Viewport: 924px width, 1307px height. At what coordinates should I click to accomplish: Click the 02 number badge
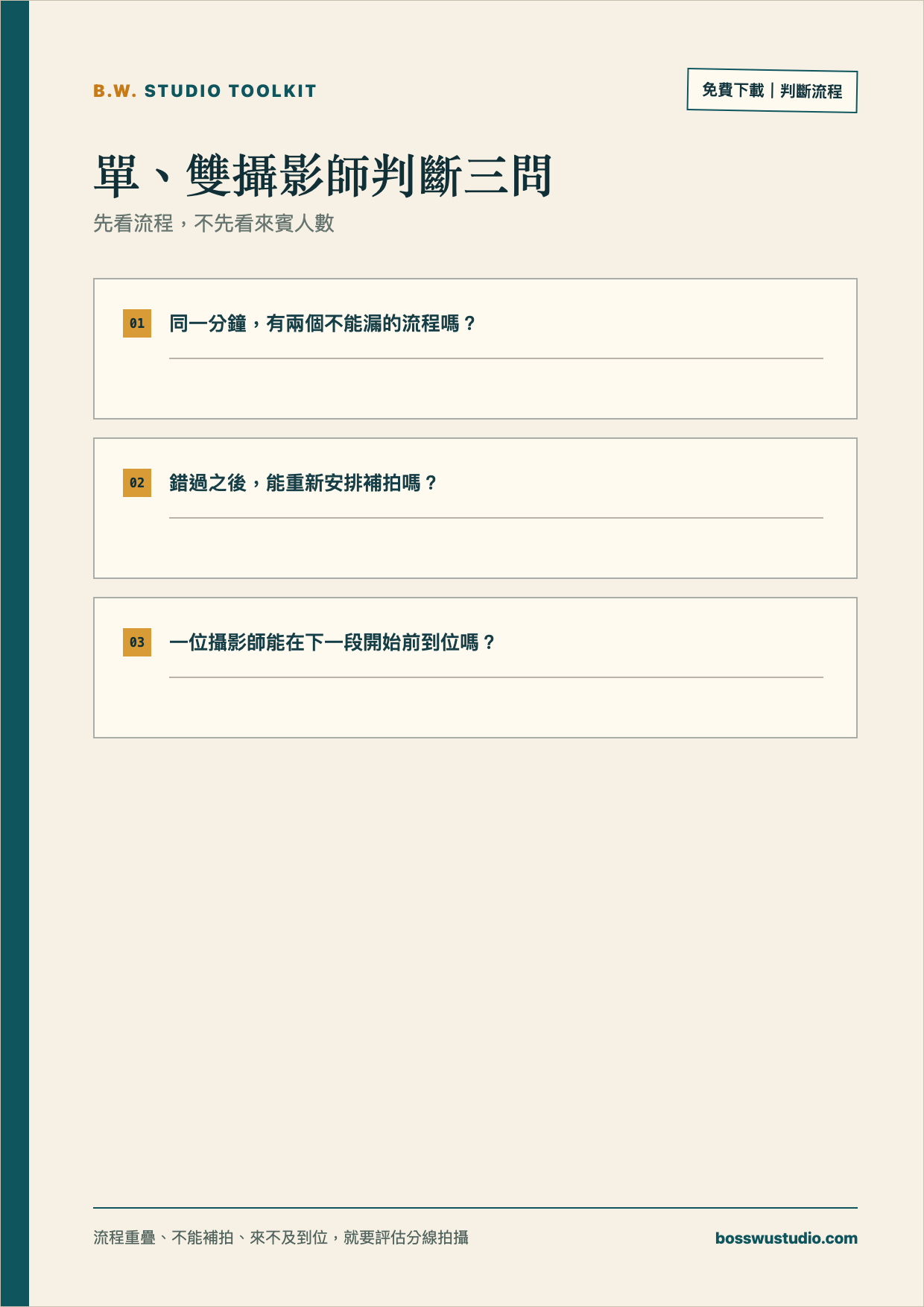tap(137, 483)
